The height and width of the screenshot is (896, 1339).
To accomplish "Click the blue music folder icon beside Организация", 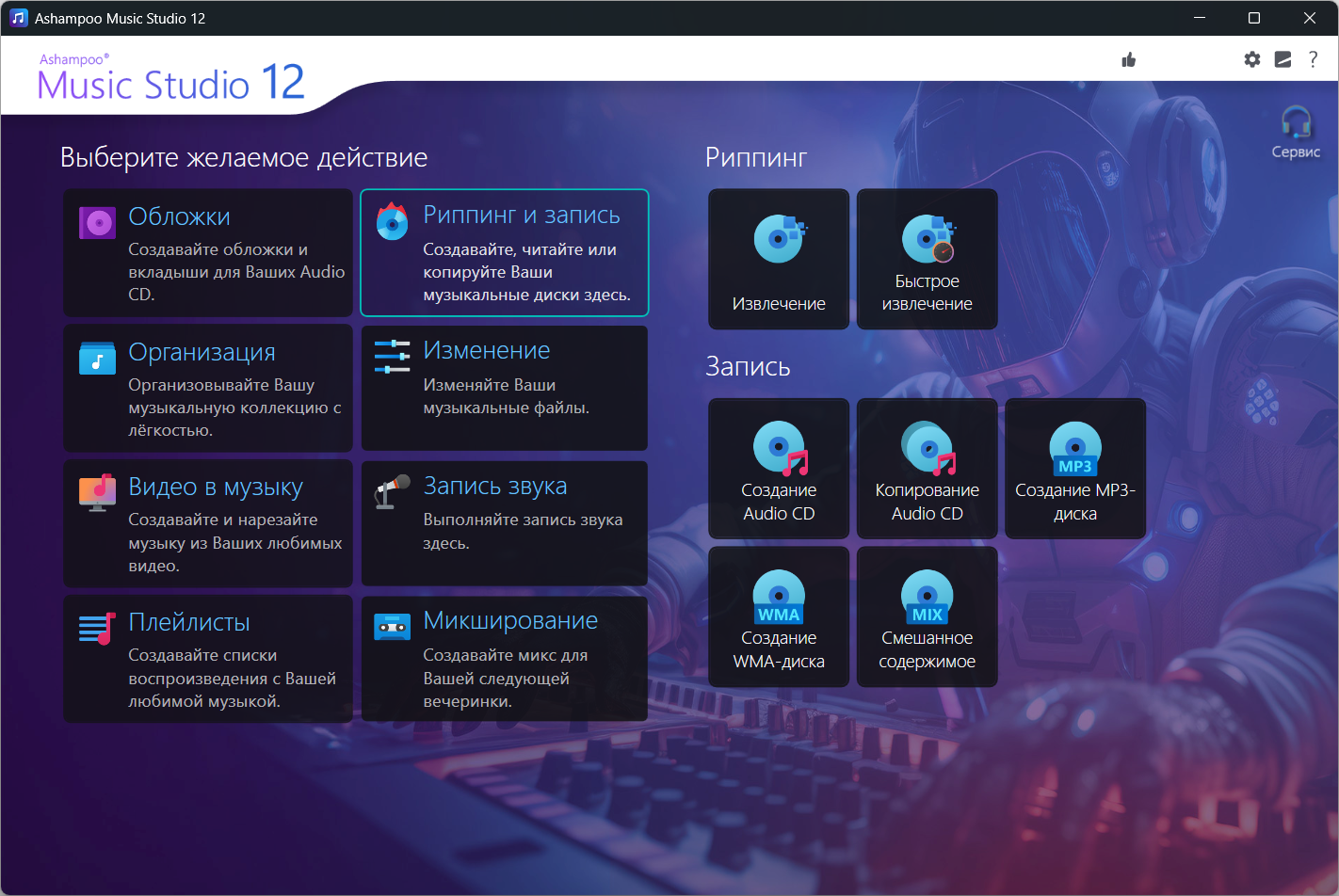I will pyautogui.click(x=98, y=359).
